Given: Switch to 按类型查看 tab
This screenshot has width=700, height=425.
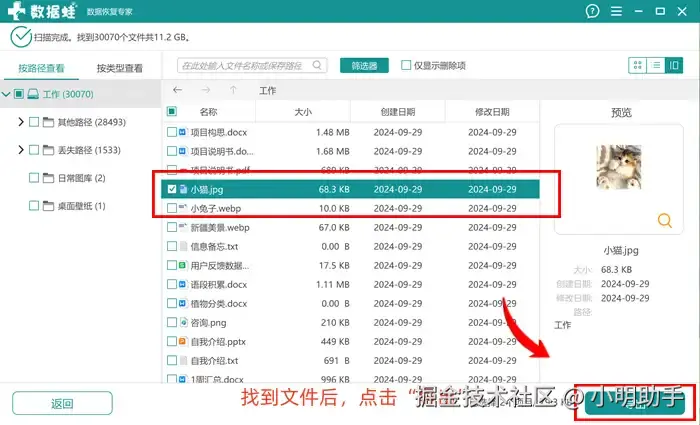Looking at the screenshot, I should click(x=120, y=68).
